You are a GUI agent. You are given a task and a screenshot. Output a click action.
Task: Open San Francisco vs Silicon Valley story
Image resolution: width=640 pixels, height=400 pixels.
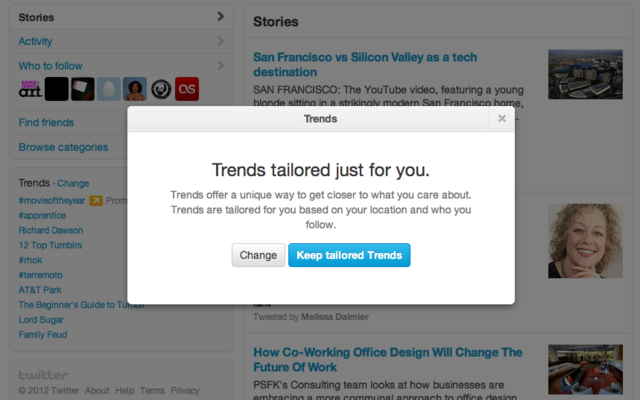pos(365,64)
